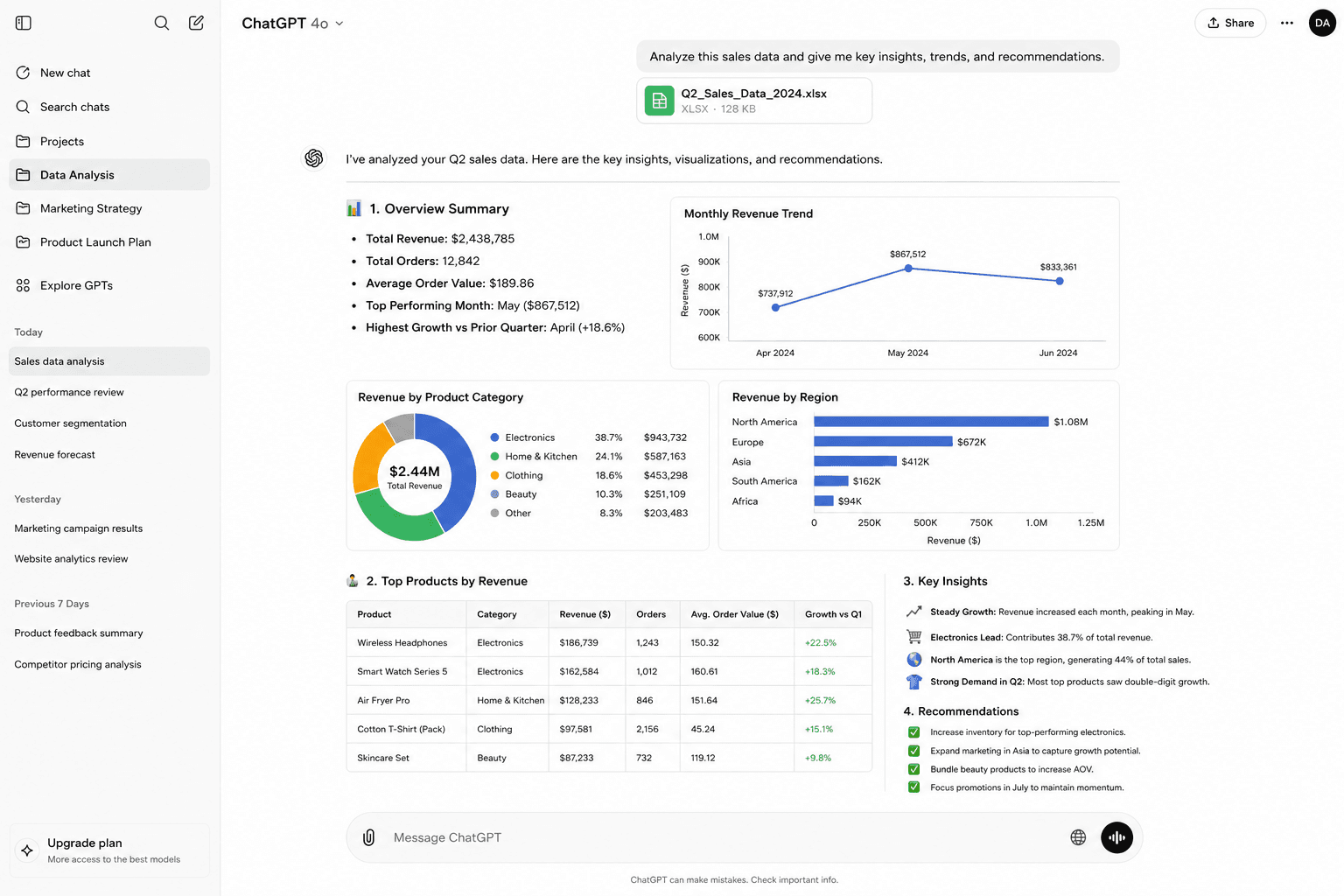Expand the Marketing Strategy project folder

[x=109, y=208]
